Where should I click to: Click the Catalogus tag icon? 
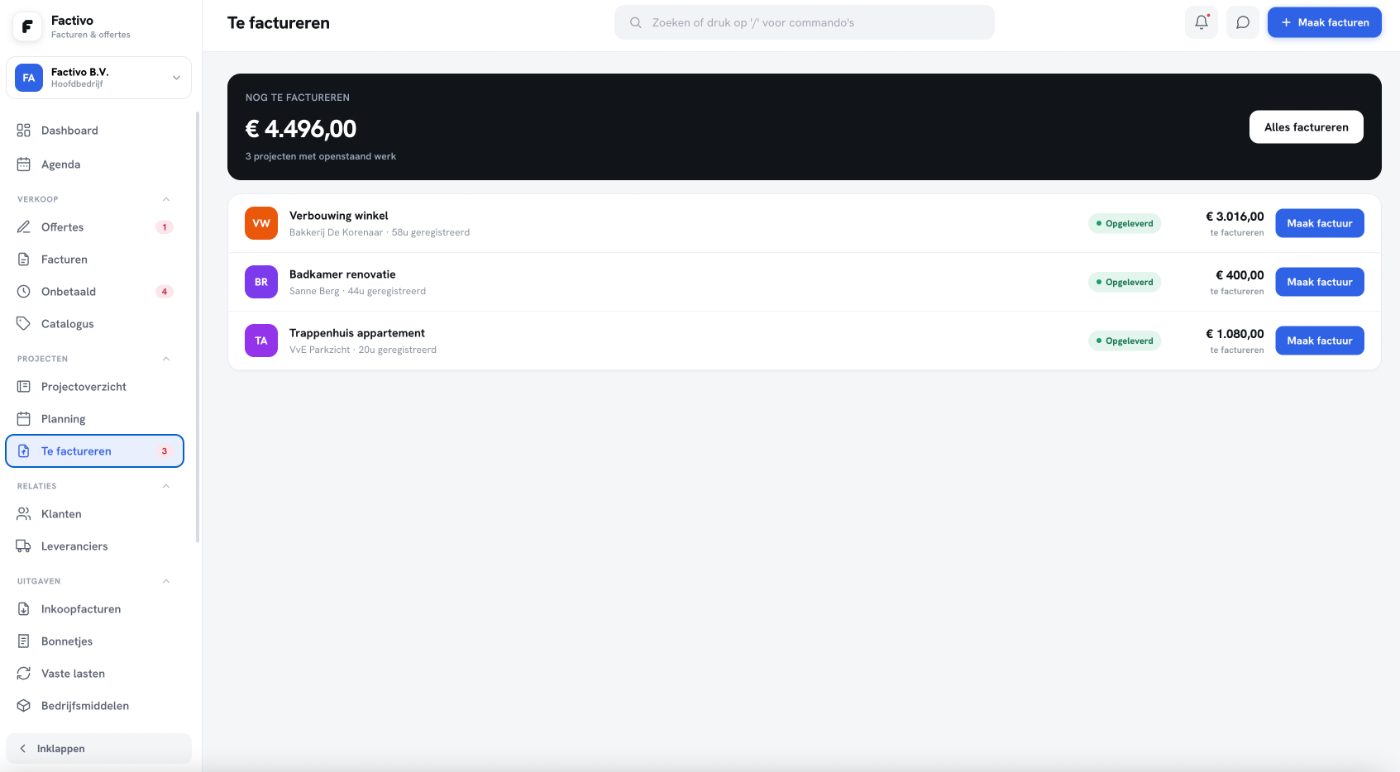pos(24,323)
